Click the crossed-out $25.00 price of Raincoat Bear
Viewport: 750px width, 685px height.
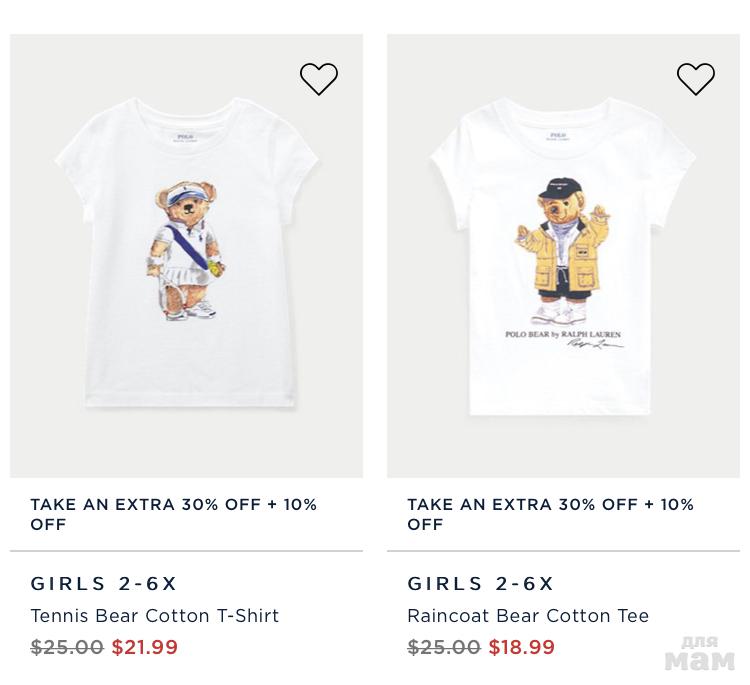coord(444,647)
